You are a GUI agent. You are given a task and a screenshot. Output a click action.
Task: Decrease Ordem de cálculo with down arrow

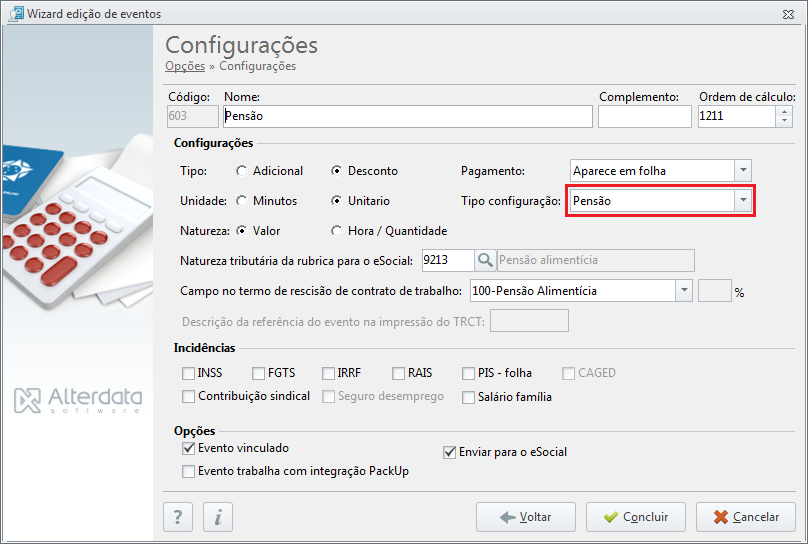[784, 122]
